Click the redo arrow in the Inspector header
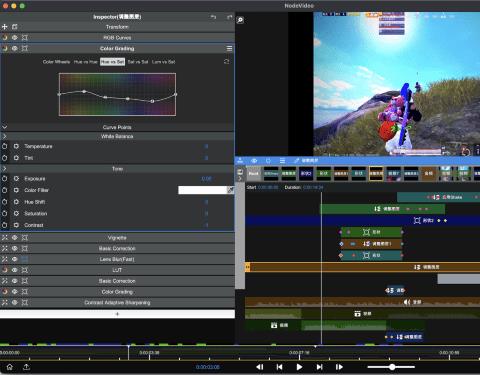480x375 pixels. click(230, 17)
